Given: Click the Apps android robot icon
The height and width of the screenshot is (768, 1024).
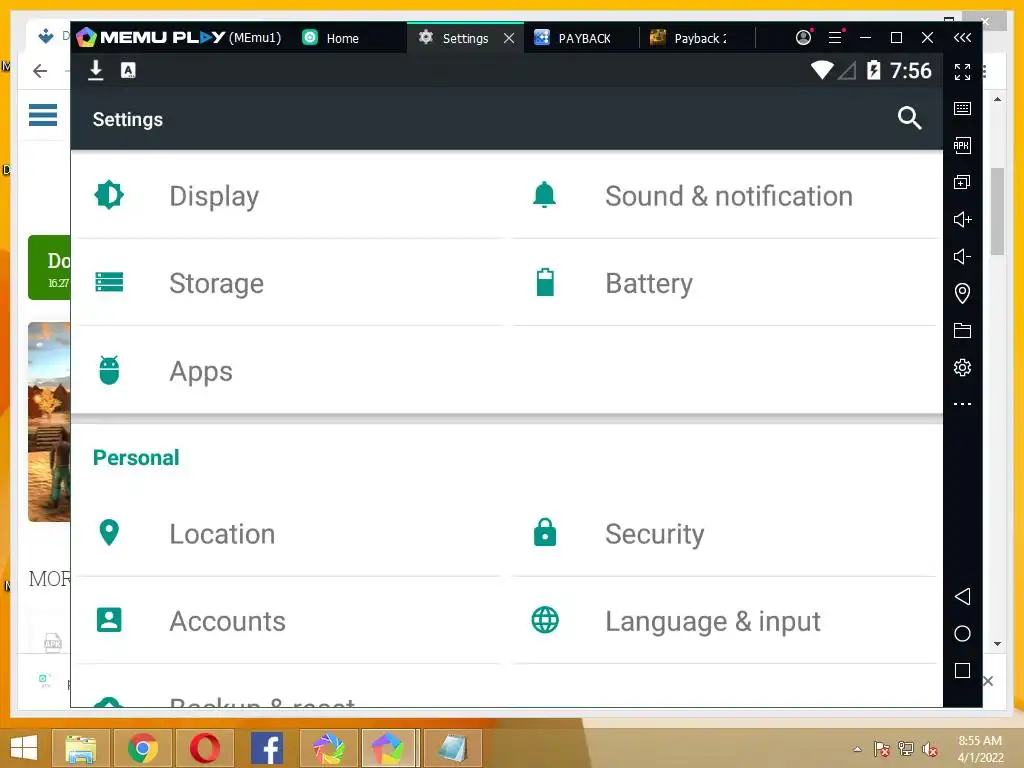Looking at the screenshot, I should 109,370.
